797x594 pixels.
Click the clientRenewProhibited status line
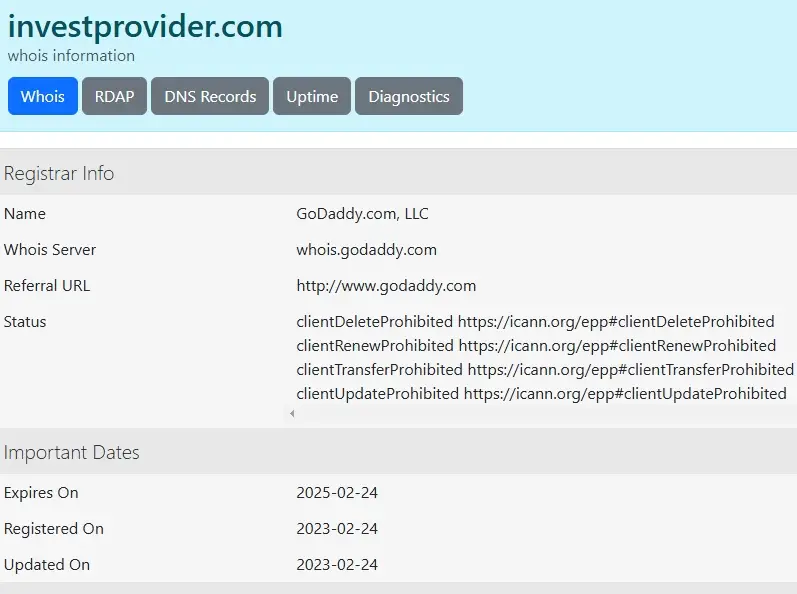(x=535, y=345)
